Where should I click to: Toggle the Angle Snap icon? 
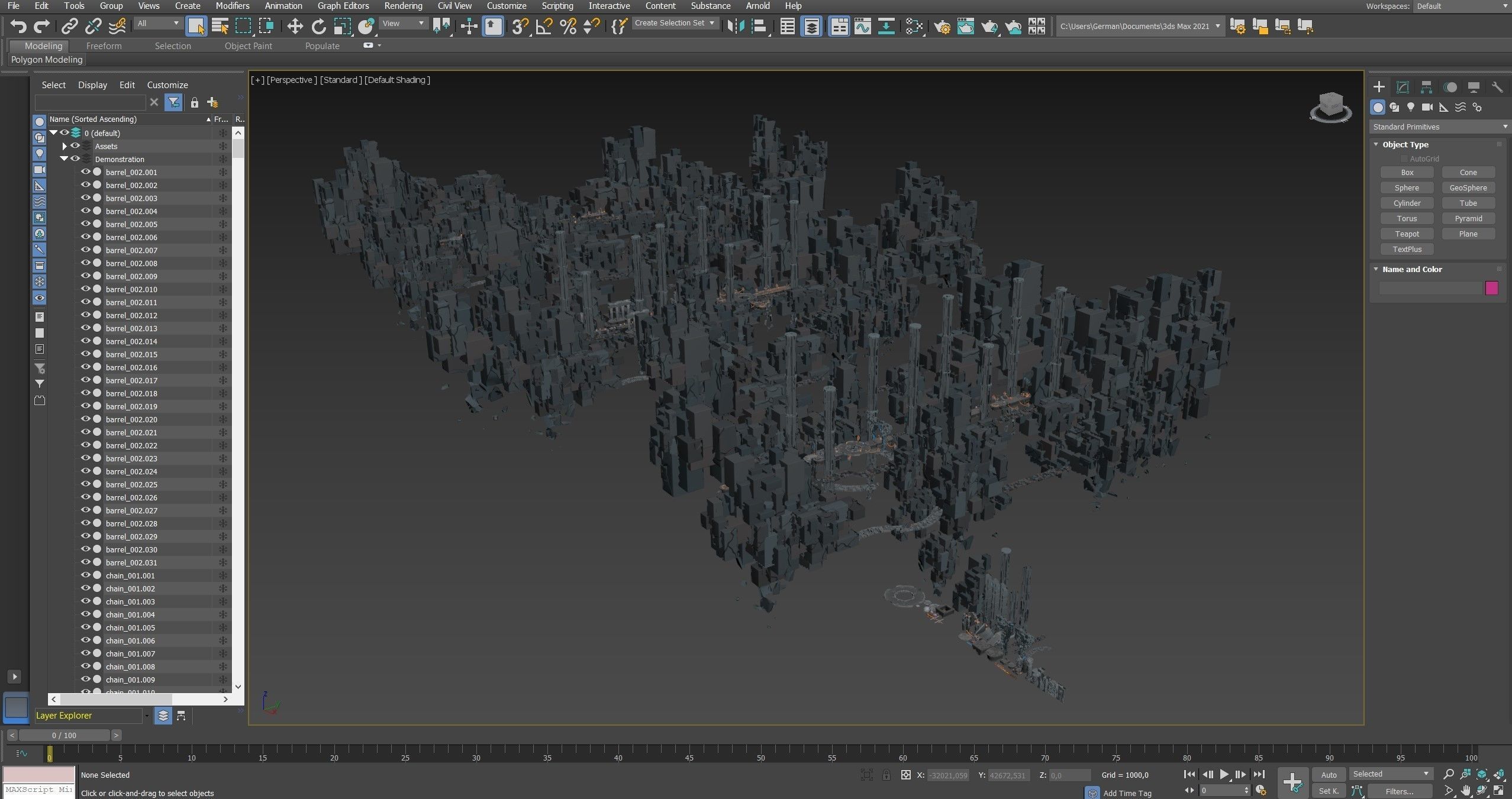(544, 26)
